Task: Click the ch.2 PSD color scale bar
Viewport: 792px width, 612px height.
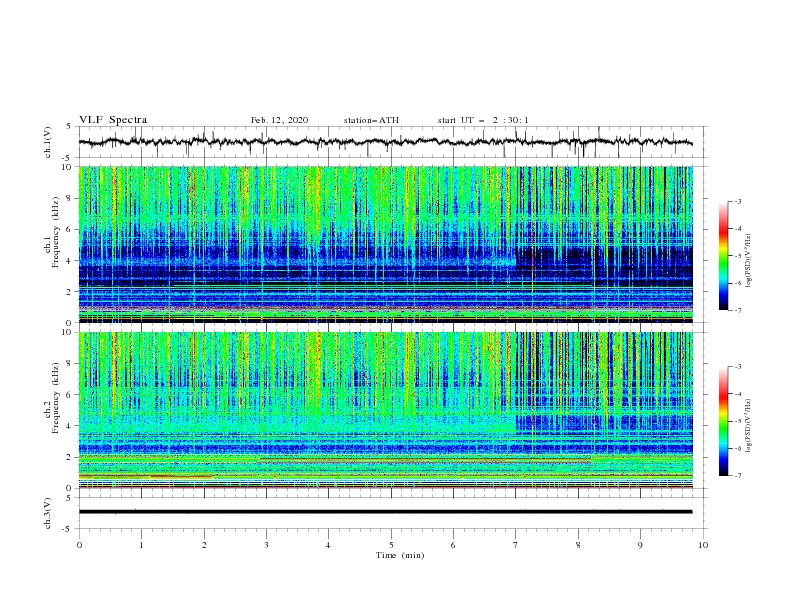Action: 723,421
